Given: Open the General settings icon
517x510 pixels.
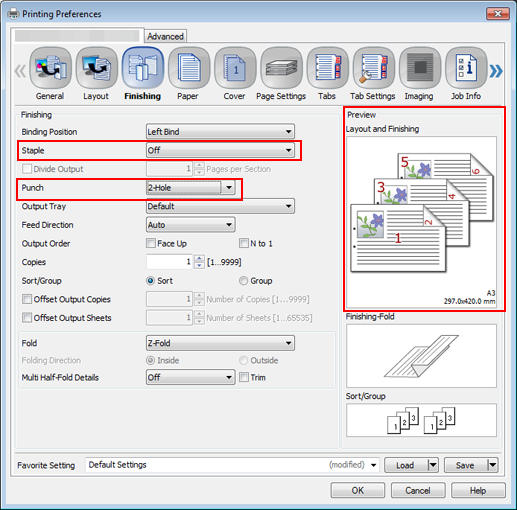Looking at the screenshot, I should click(50, 68).
